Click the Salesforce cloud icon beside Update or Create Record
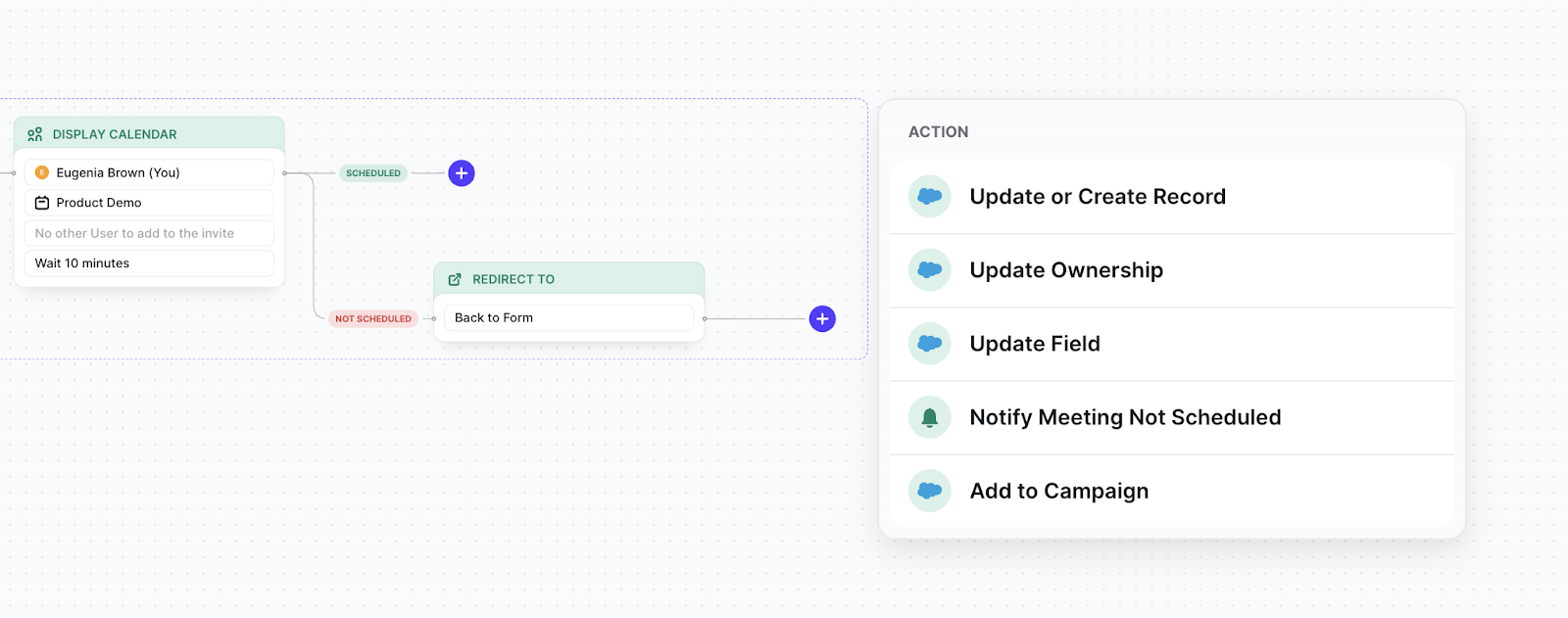This screenshot has width=1568, height=618. point(930,197)
